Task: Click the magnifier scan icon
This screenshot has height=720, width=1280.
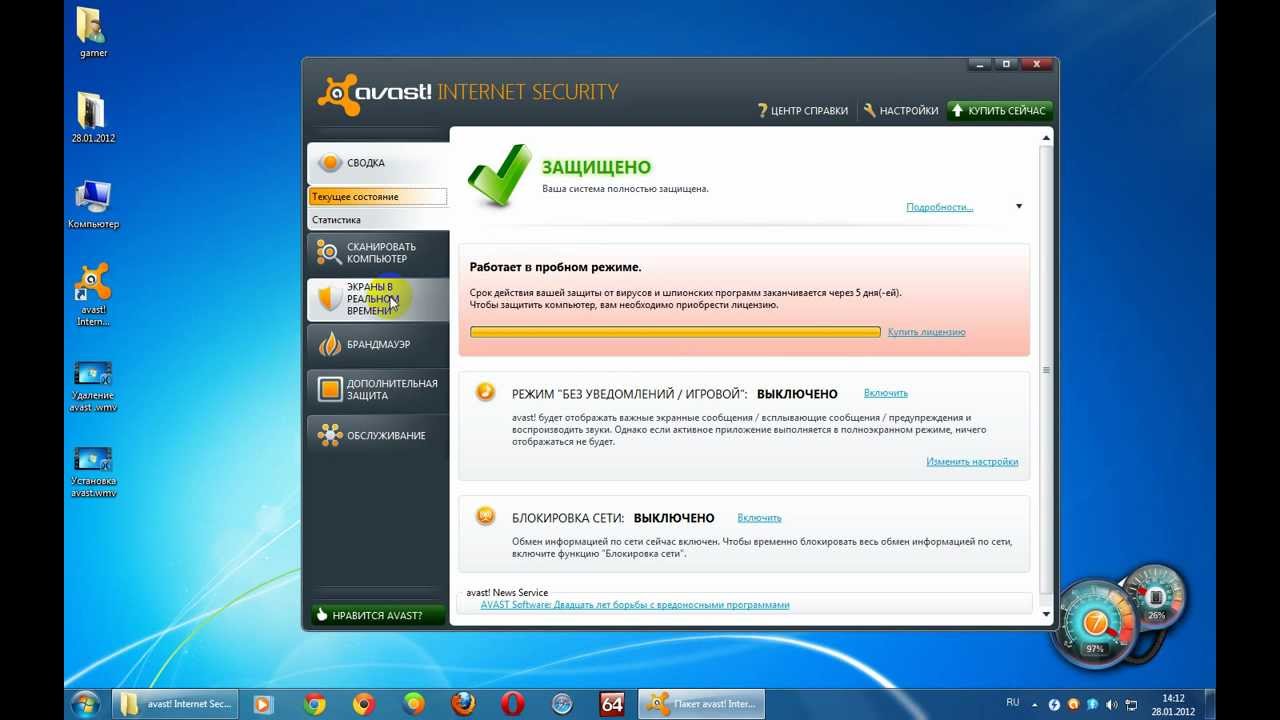Action: 329,252
